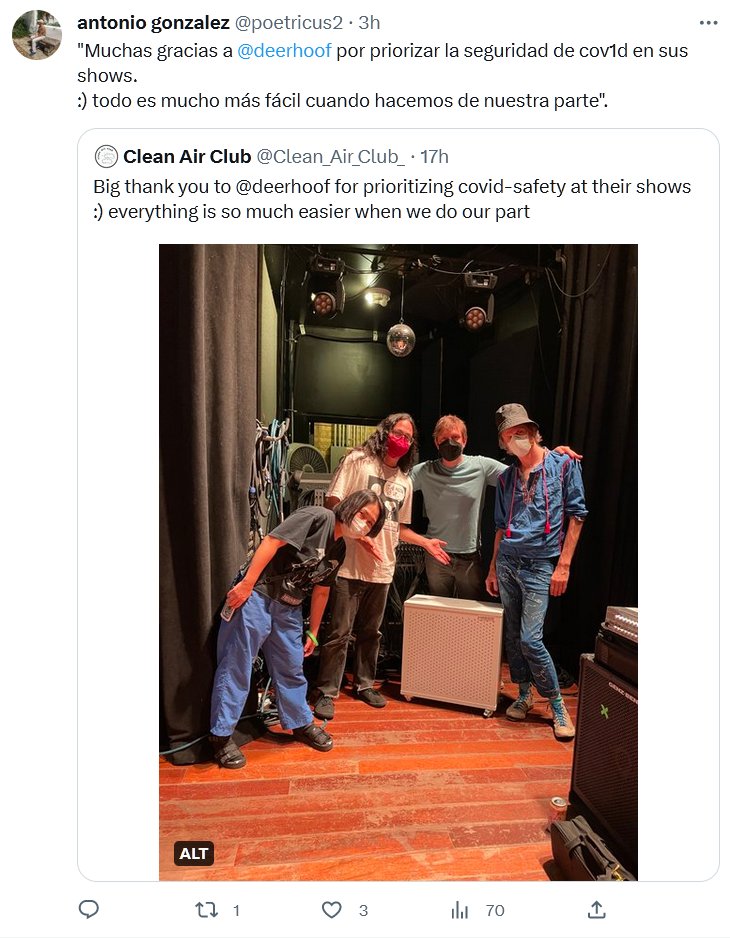Image resolution: width=730 pixels, height=938 pixels.
Task: Open the @Clean_Air_Club_ handle
Action: point(330,157)
